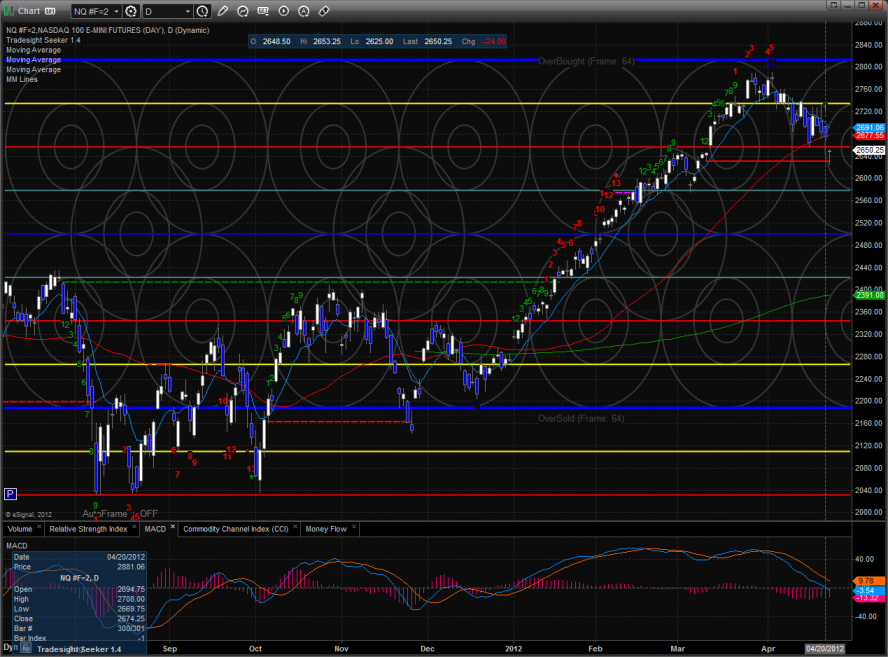This screenshot has width=888, height=657.
Task: Click the 04/20/2012 date marker
Action: [824, 648]
